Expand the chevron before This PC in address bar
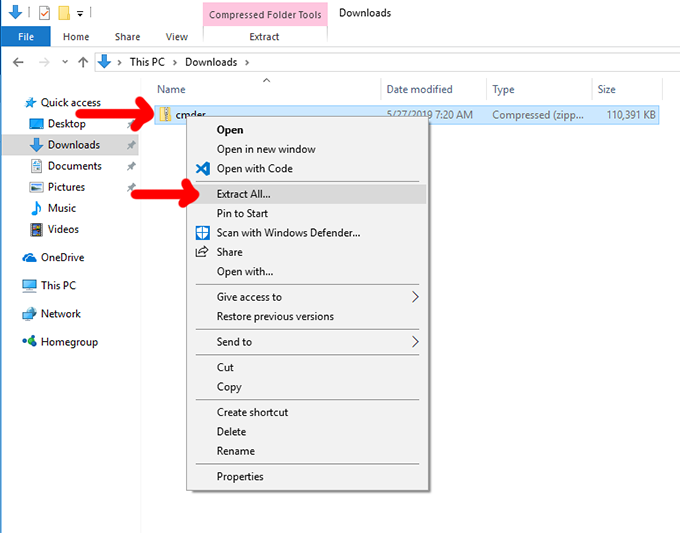The height and width of the screenshot is (533, 680). [119, 62]
